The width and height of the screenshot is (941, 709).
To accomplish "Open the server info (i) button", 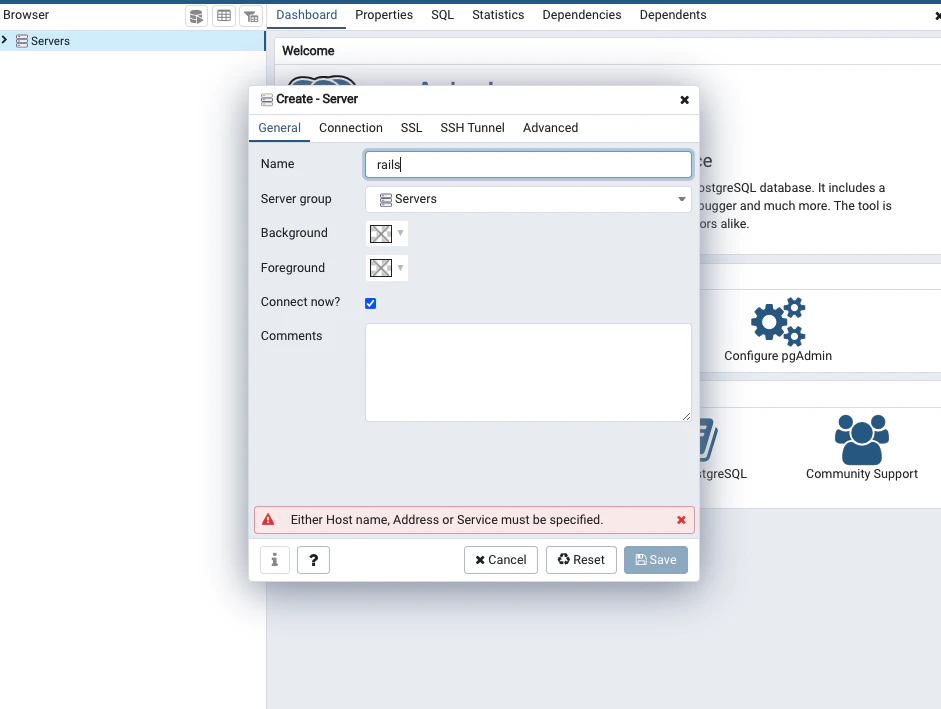I will point(275,560).
